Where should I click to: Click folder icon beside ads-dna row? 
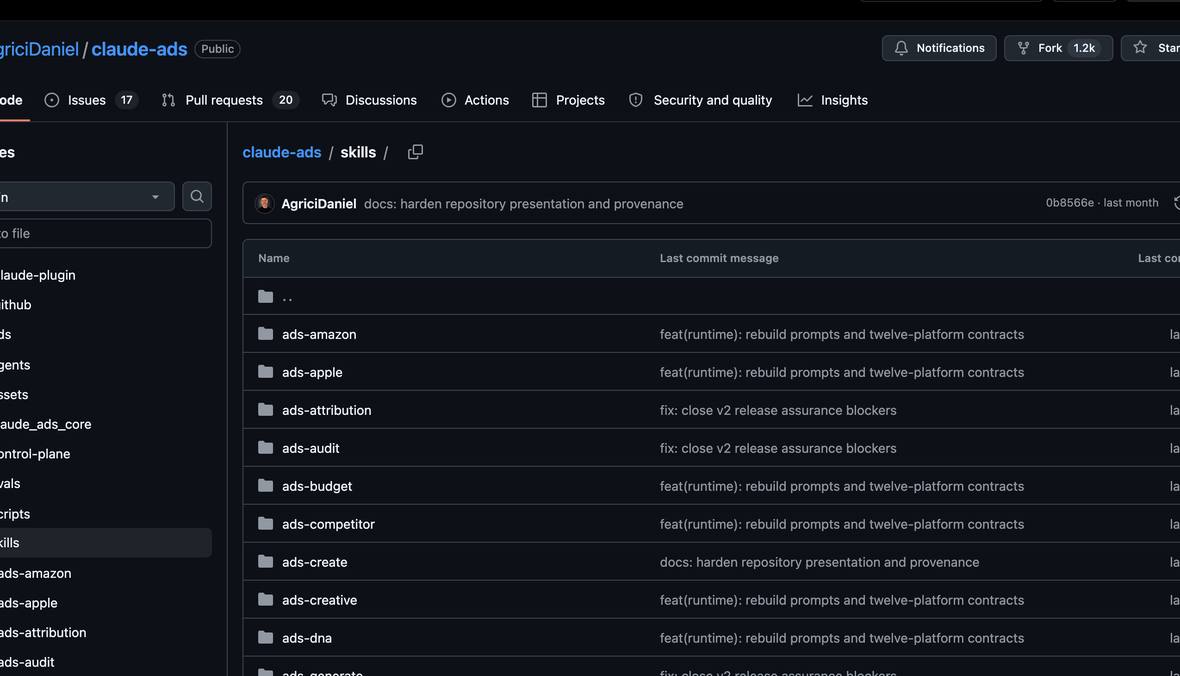point(265,638)
